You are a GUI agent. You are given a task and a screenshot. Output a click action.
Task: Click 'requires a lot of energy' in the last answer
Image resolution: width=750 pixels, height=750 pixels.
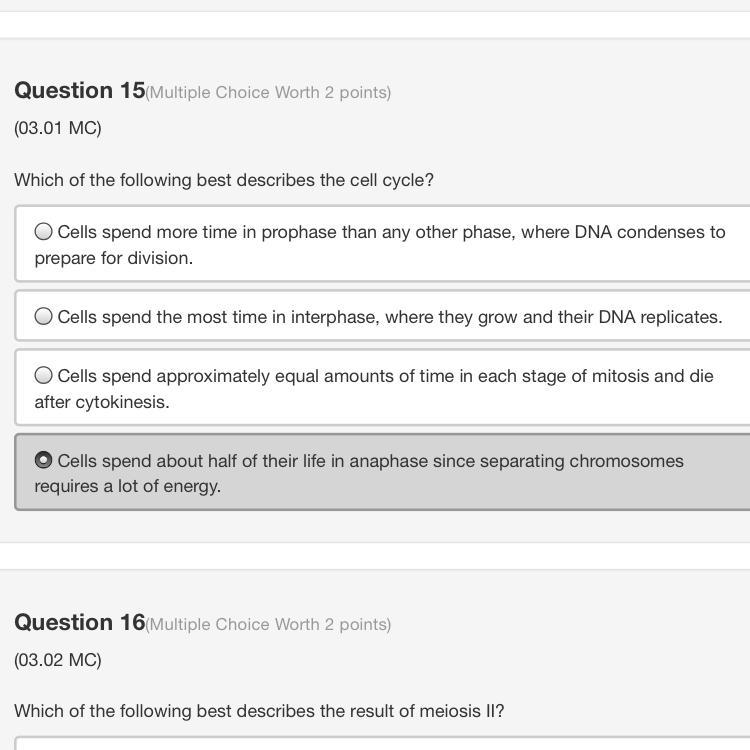pos(127,487)
